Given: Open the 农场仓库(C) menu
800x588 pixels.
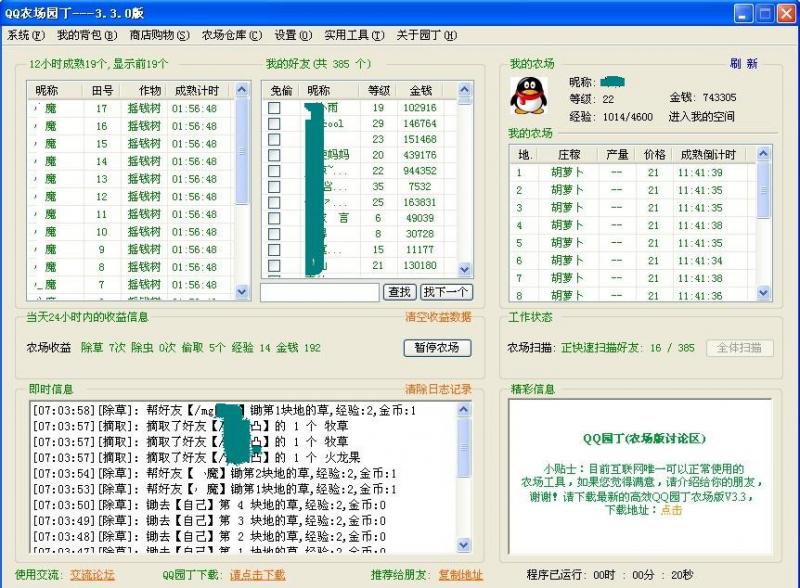Looking at the screenshot, I should pos(232,35).
